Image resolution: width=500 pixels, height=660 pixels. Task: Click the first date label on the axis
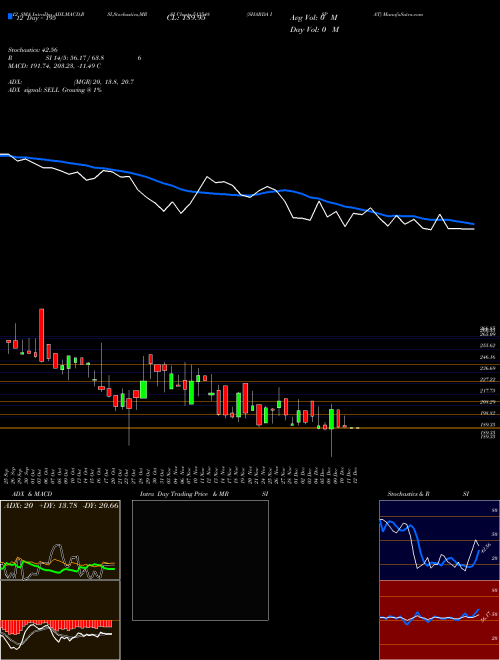8,474
